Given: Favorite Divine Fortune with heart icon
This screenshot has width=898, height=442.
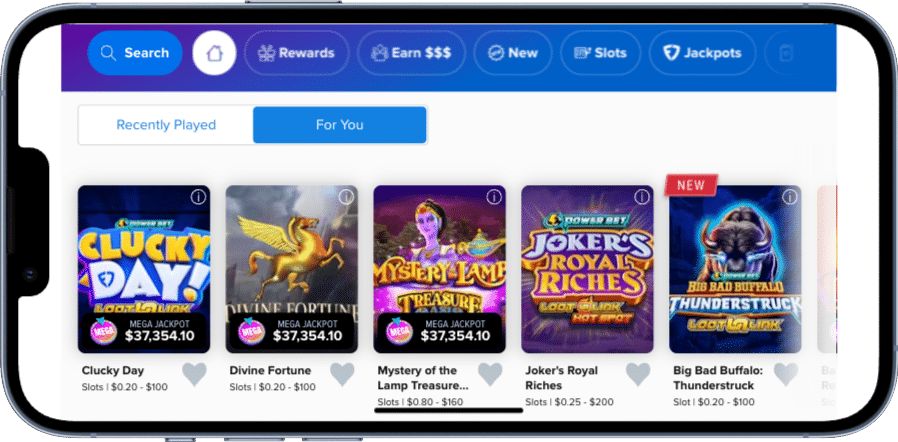Looking at the screenshot, I should tap(342, 375).
